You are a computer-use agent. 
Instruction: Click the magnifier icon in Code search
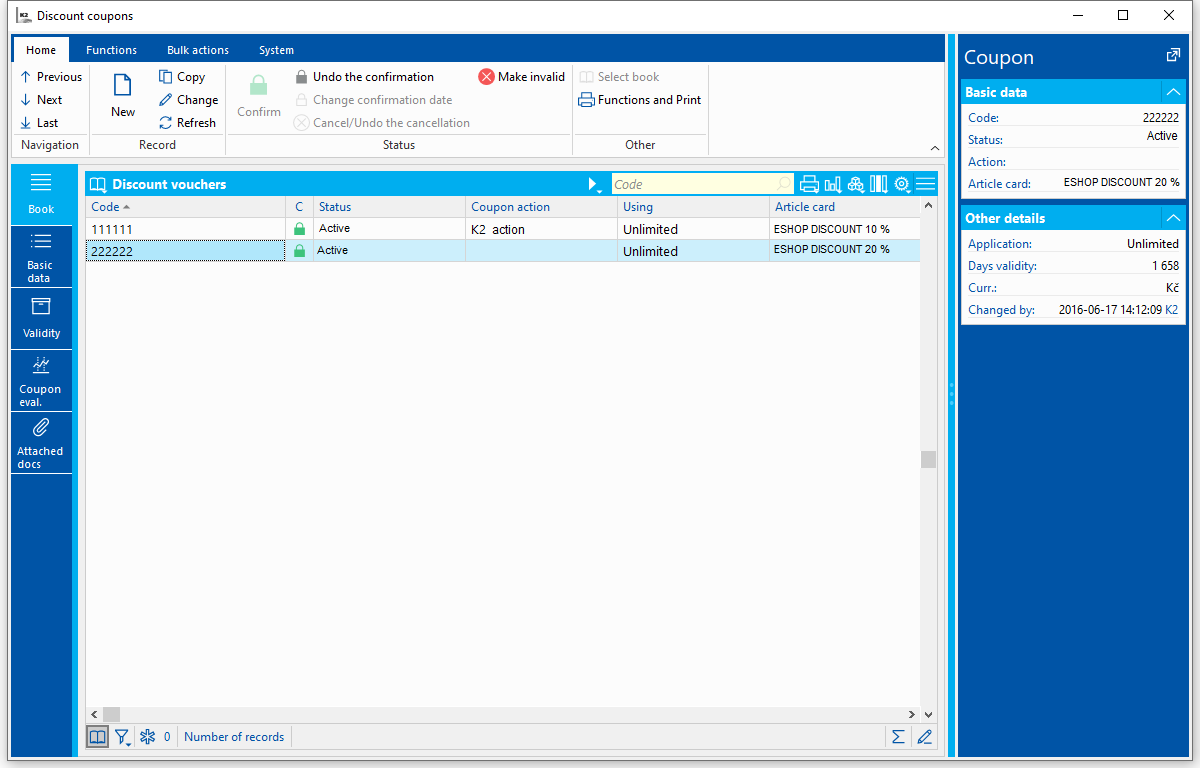click(783, 184)
